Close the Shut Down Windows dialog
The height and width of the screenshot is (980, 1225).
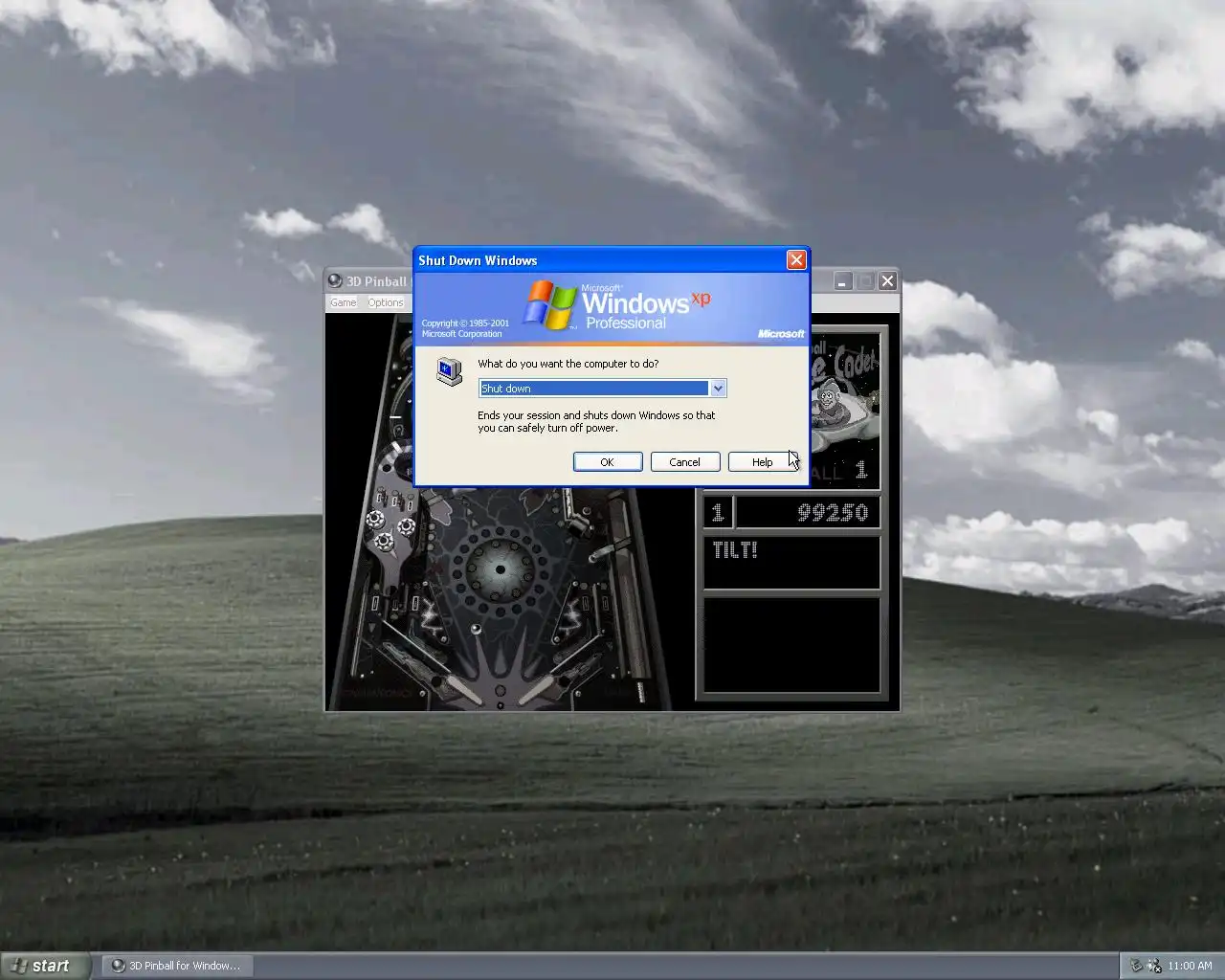796,259
